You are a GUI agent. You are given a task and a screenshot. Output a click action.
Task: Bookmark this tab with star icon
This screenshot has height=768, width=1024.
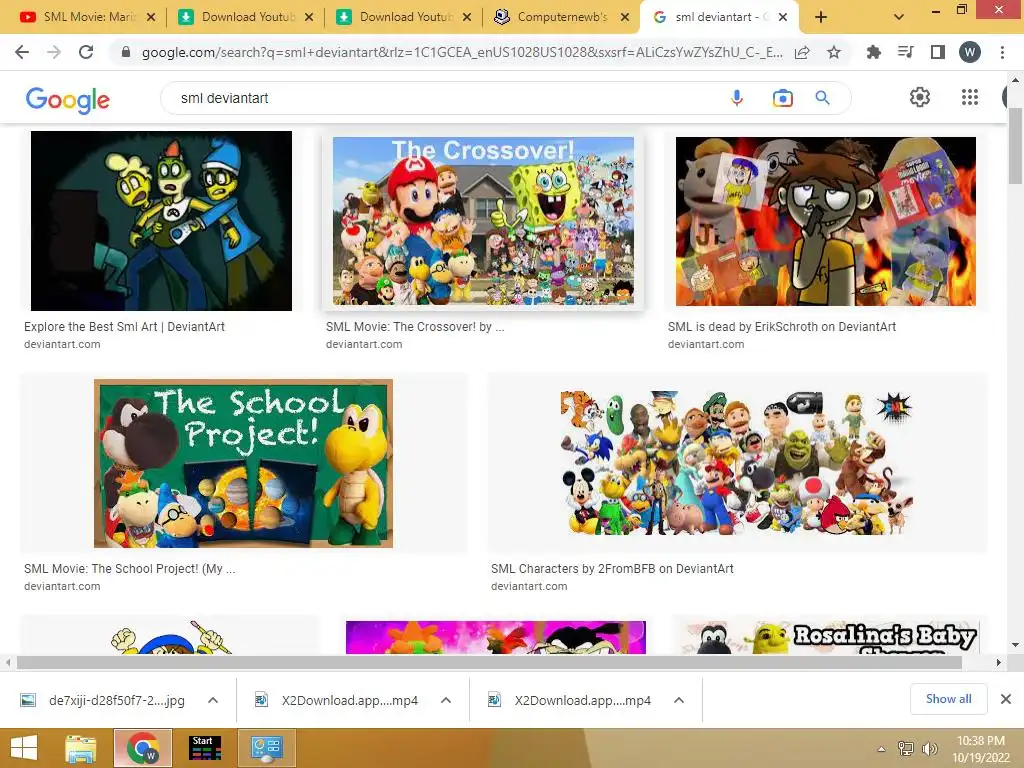click(834, 52)
